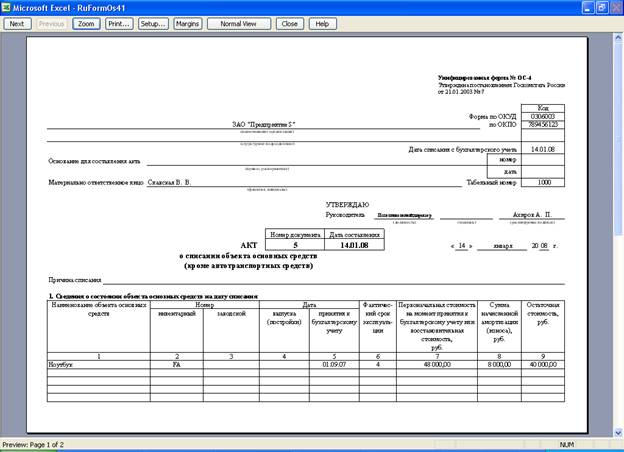
Task: Click the АКТ title text
Action: coord(249,245)
